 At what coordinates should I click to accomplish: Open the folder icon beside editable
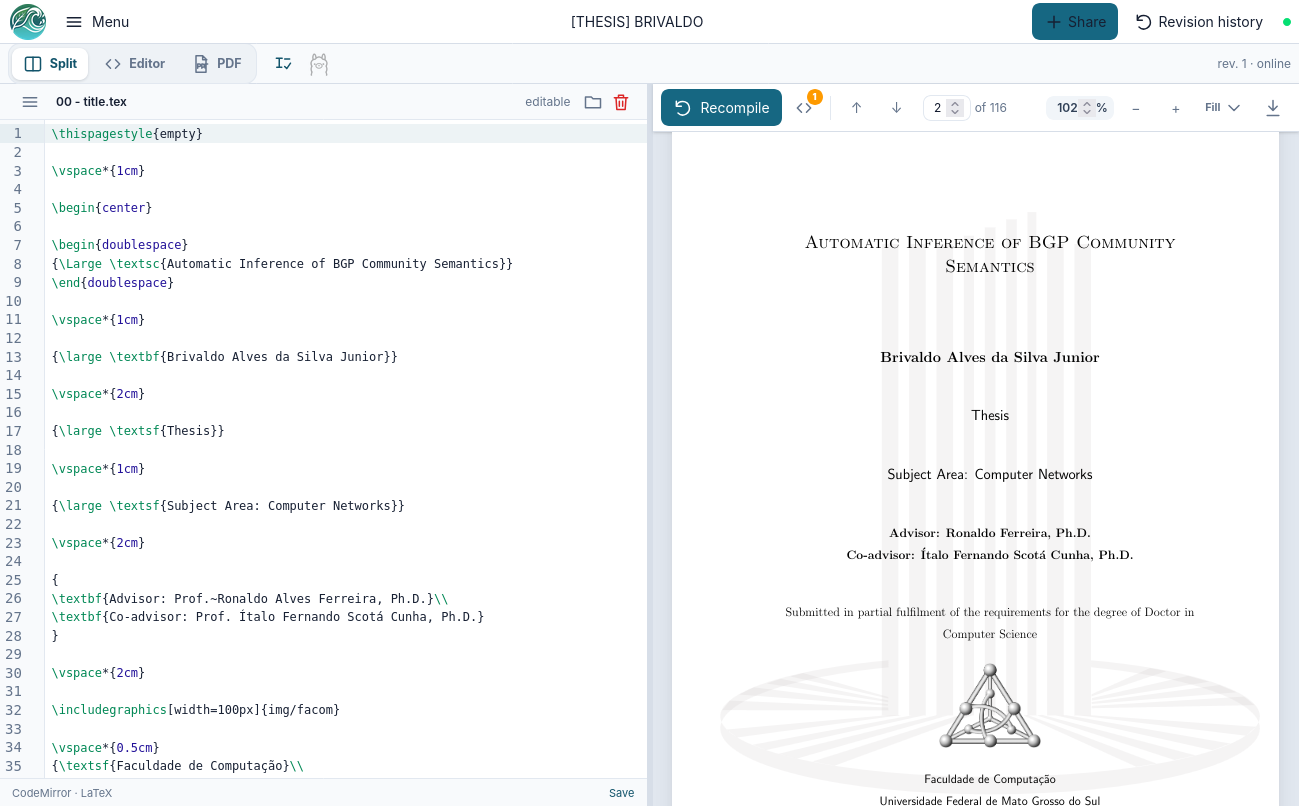[x=593, y=102]
